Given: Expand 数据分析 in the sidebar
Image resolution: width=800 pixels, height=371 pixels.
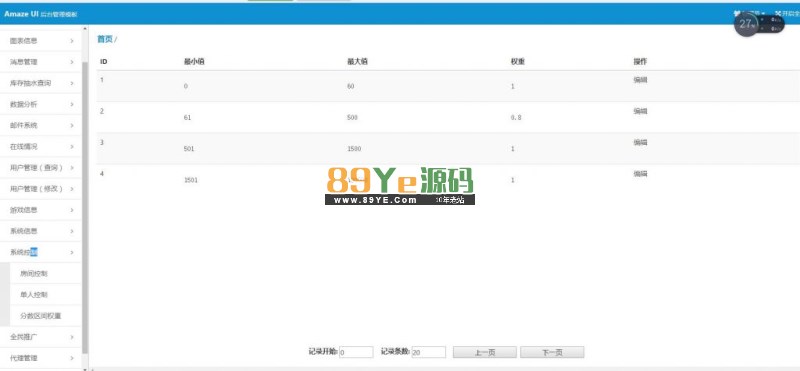Looking at the screenshot, I should click(x=41, y=104).
